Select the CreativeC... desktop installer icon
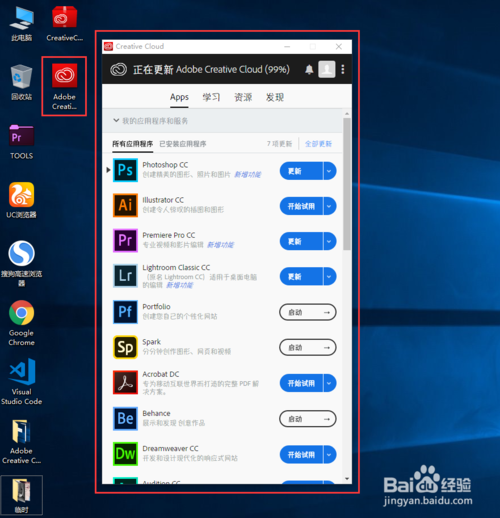500x518 pixels. click(x=64, y=23)
